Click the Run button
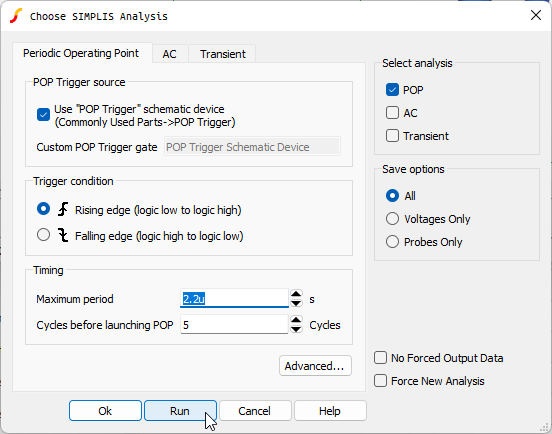The image size is (552, 434). 180,410
